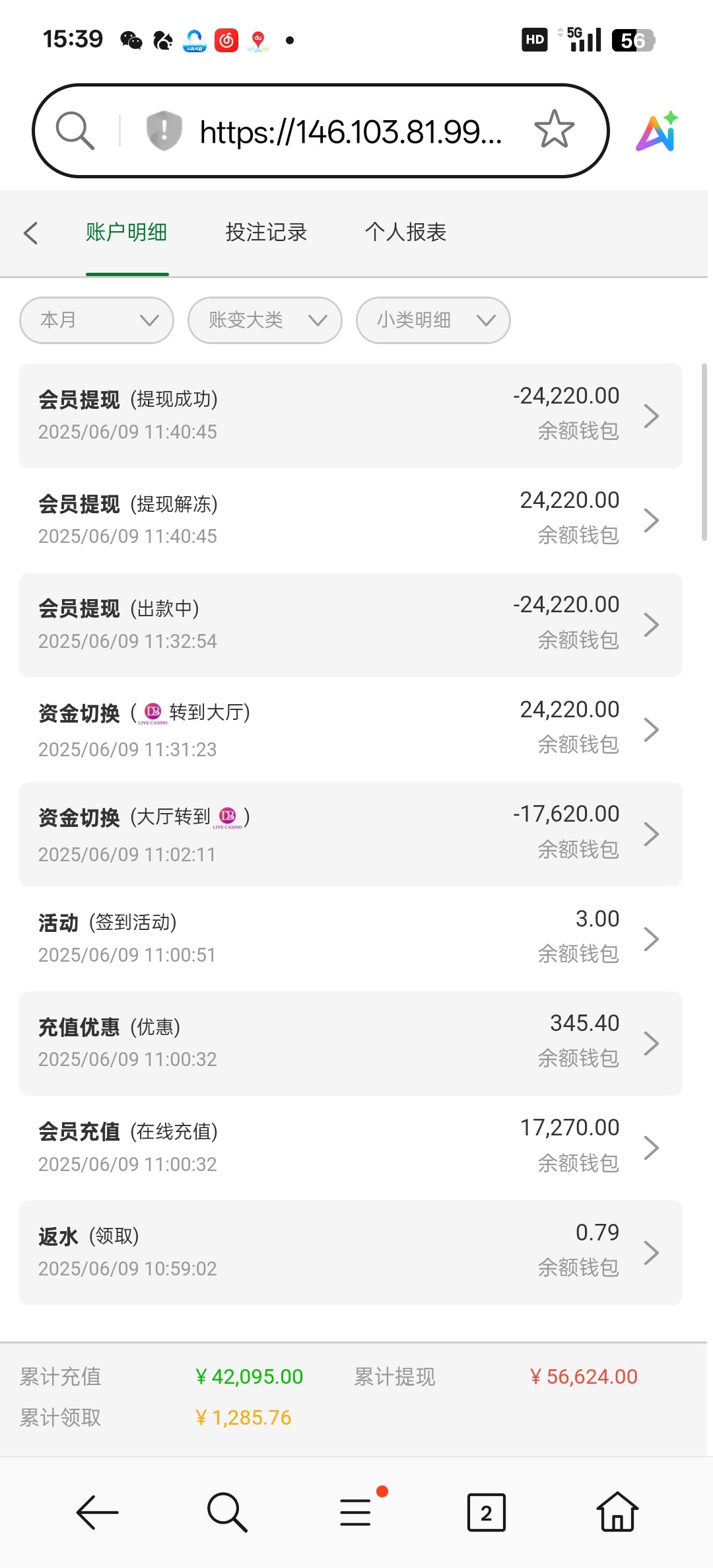Viewport: 713px width, 1568px height.
Task: Expand the 小类明细 filter dropdown
Action: pos(433,320)
